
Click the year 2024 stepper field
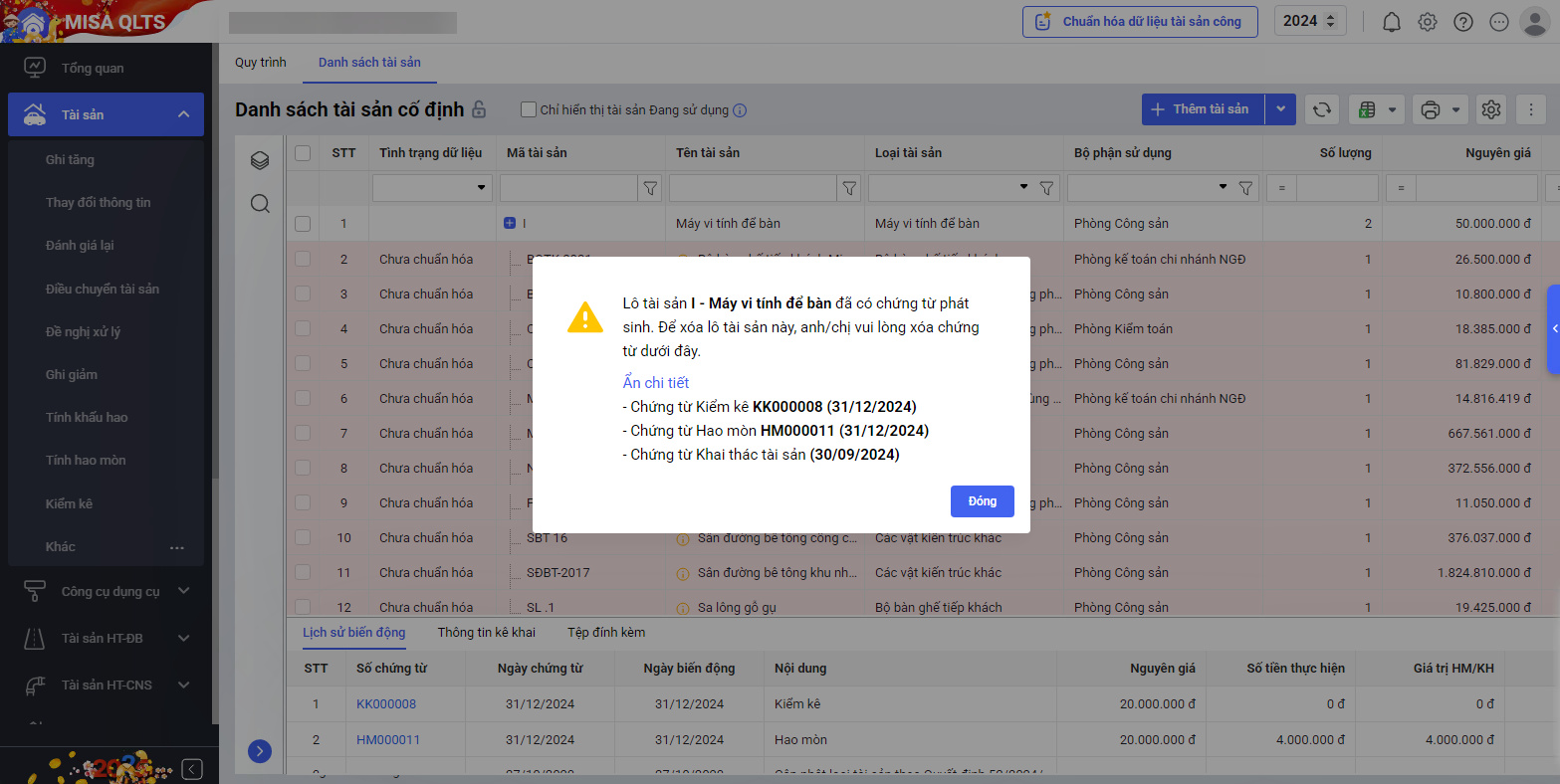coord(1309,21)
